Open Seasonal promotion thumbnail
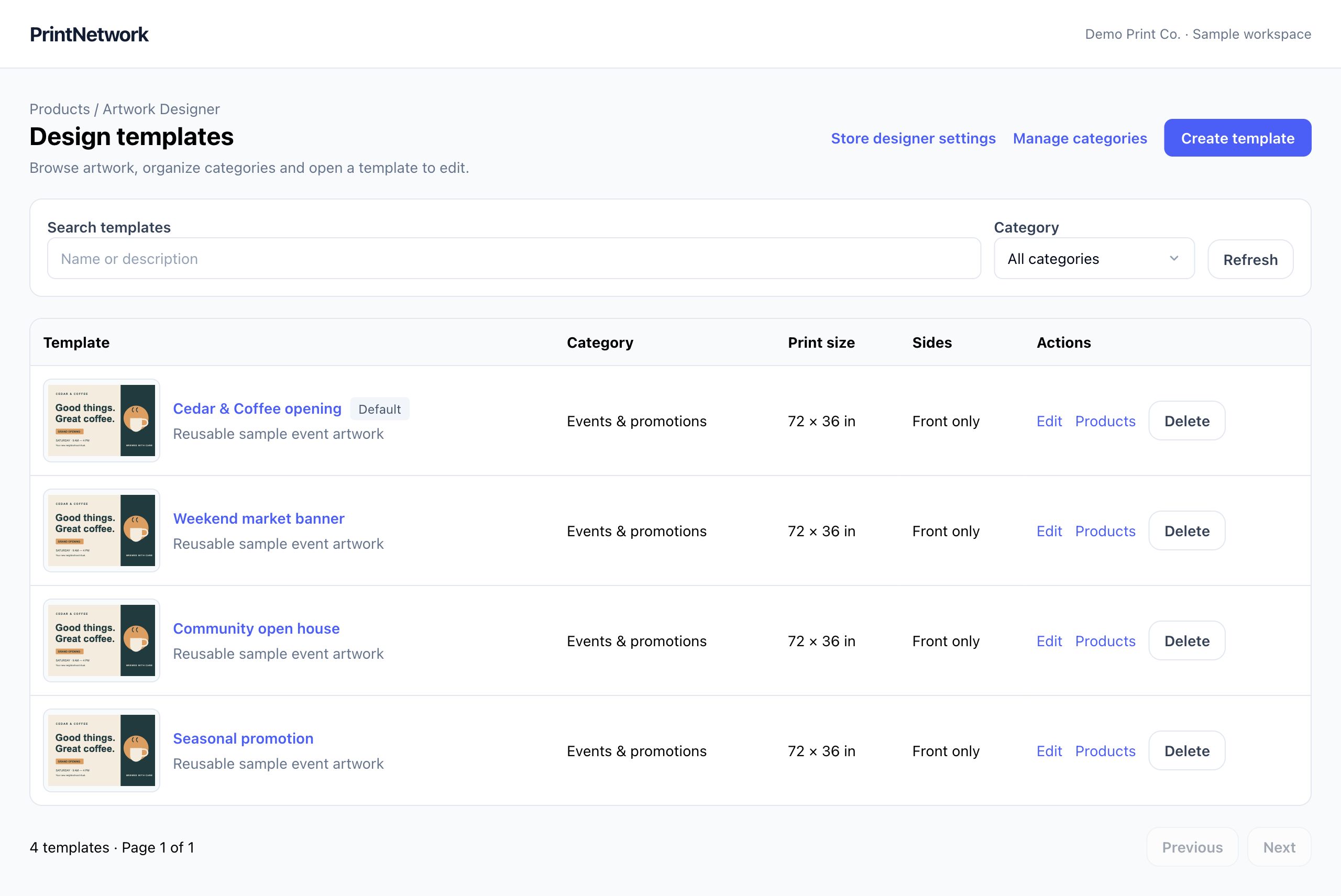 click(x=102, y=750)
